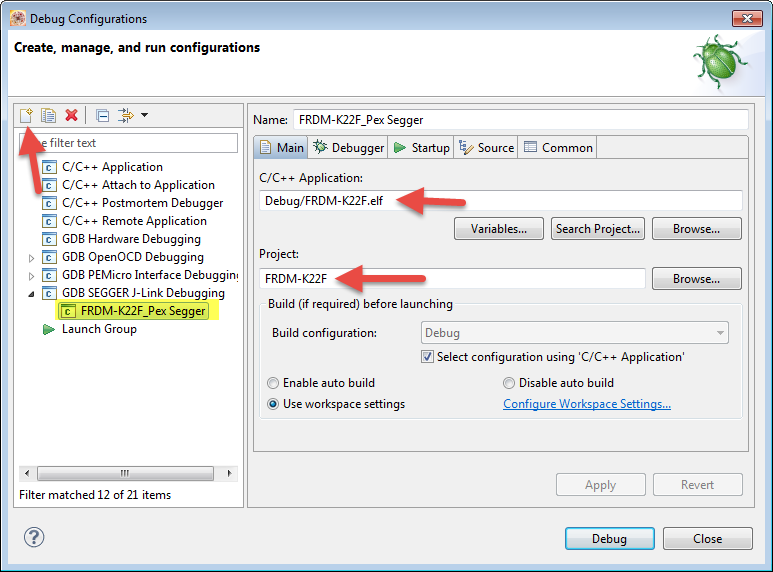
Task: Open the Configure Workspace Settings link
Action: point(586,404)
